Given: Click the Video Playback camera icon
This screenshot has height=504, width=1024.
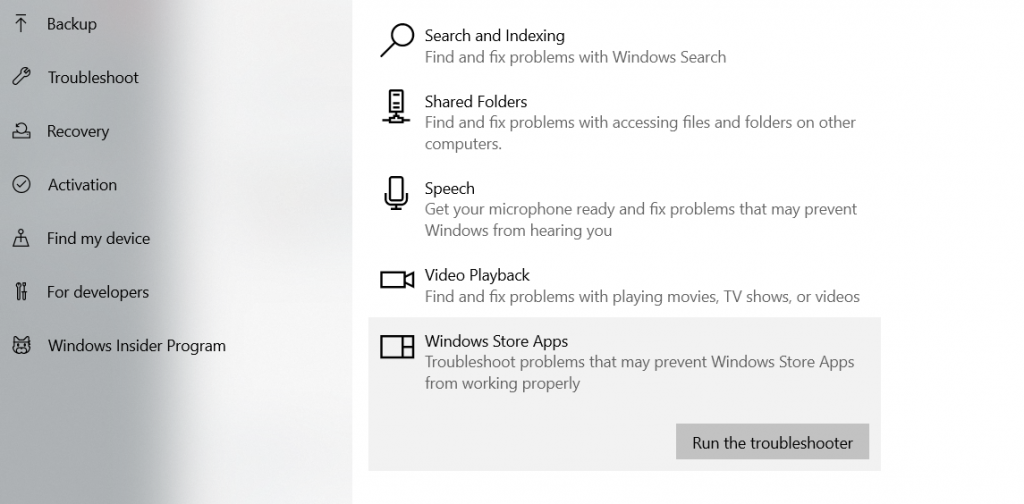Looking at the screenshot, I should (x=397, y=280).
